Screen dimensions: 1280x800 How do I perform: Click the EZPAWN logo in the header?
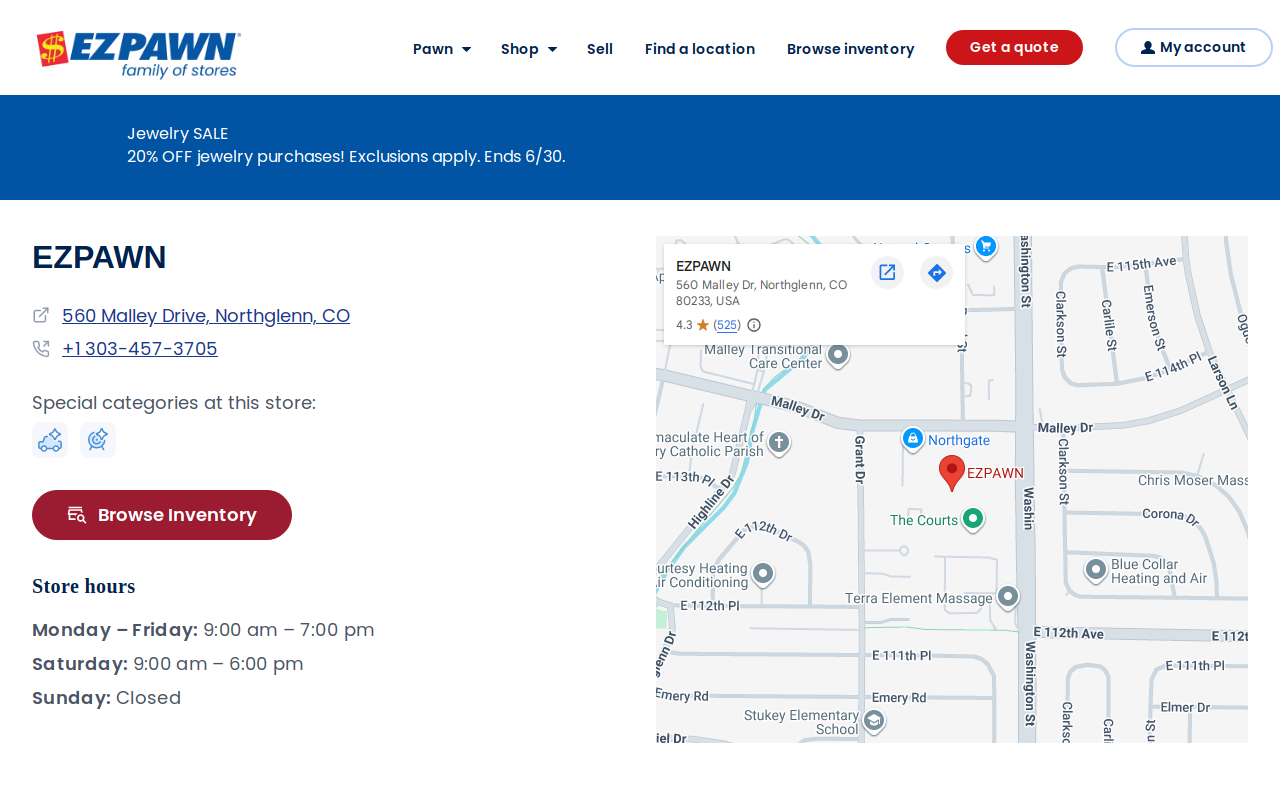click(138, 55)
